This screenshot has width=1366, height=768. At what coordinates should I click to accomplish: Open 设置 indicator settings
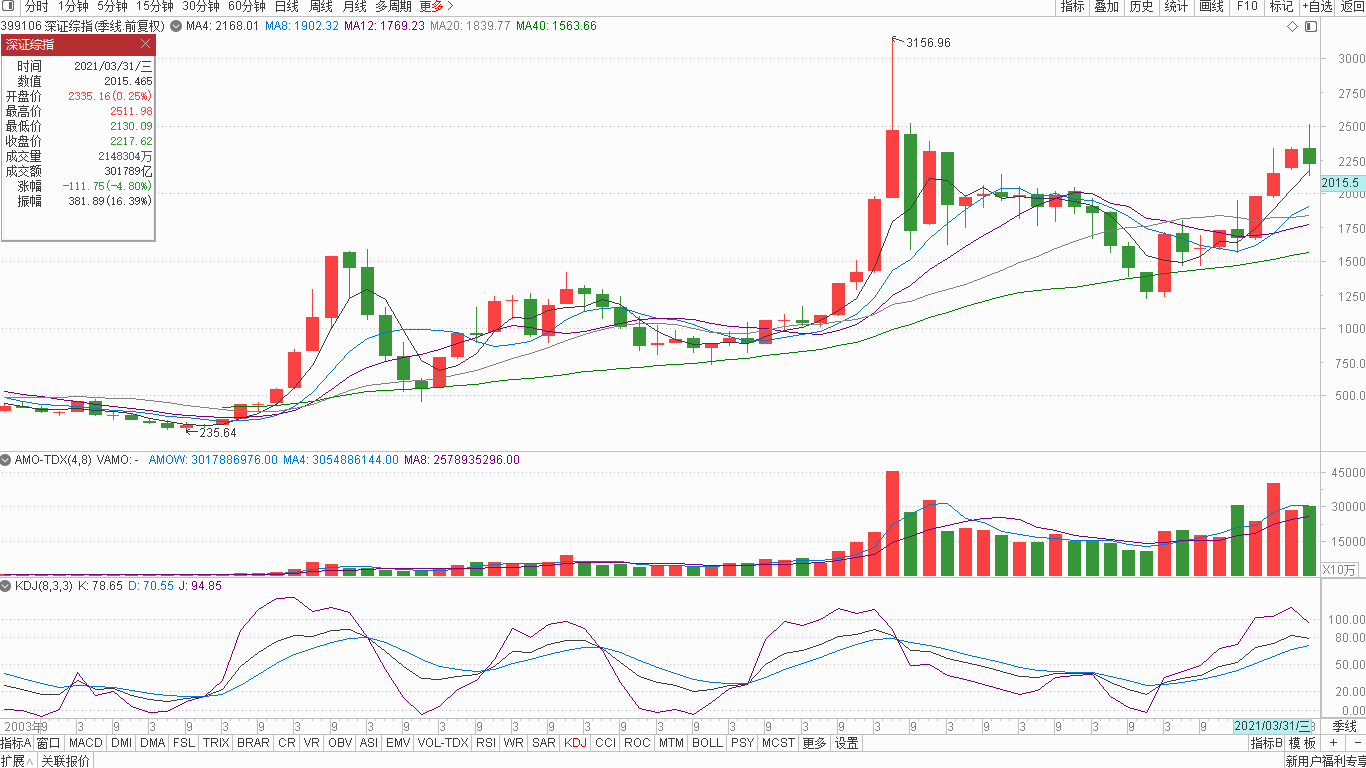click(x=847, y=743)
